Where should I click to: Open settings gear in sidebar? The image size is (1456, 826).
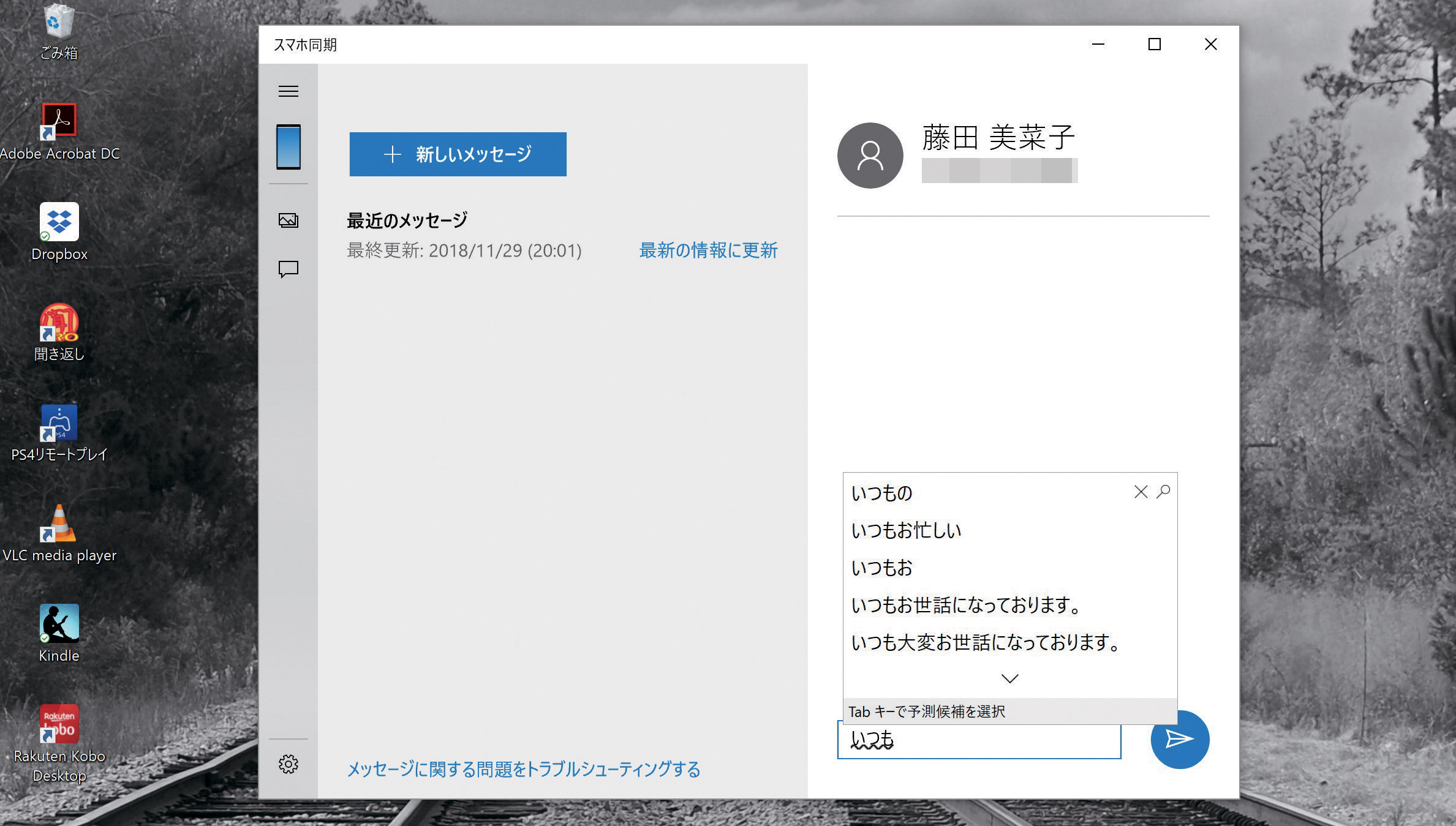[x=288, y=764]
